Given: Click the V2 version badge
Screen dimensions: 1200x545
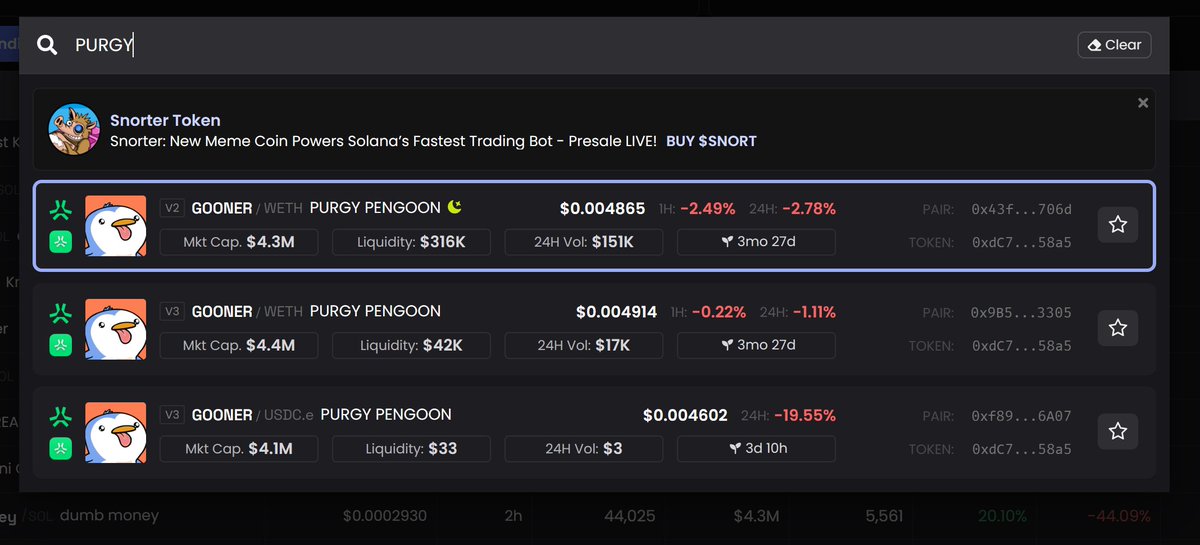Looking at the screenshot, I should point(172,208).
